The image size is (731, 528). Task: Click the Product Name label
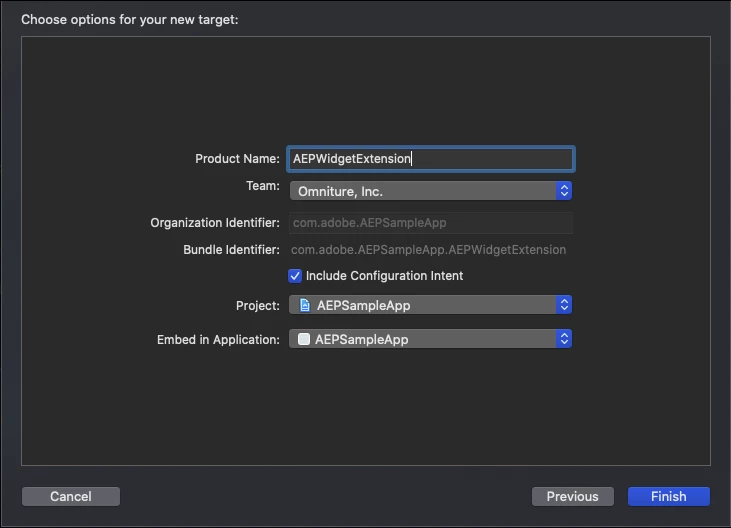tap(237, 159)
